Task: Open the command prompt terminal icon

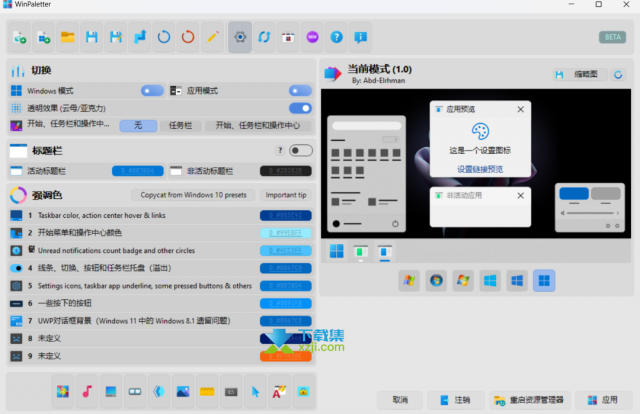Action: 231,392
